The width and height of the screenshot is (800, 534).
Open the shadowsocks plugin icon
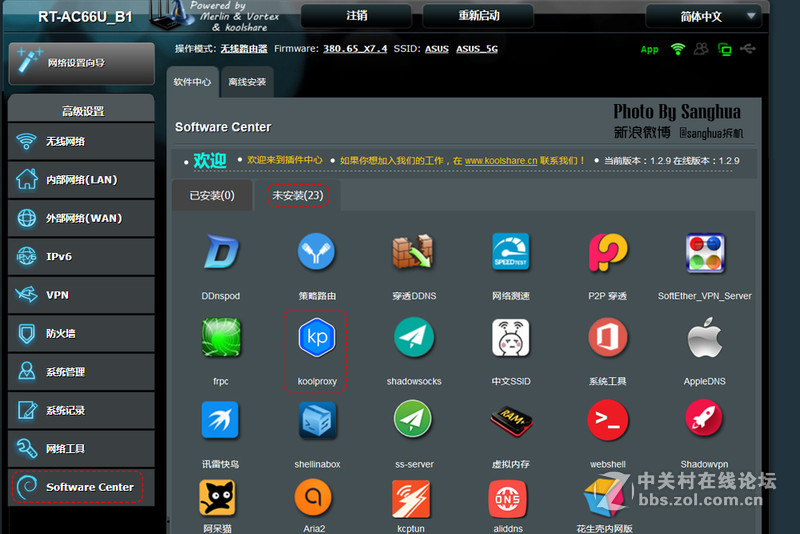click(414, 337)
